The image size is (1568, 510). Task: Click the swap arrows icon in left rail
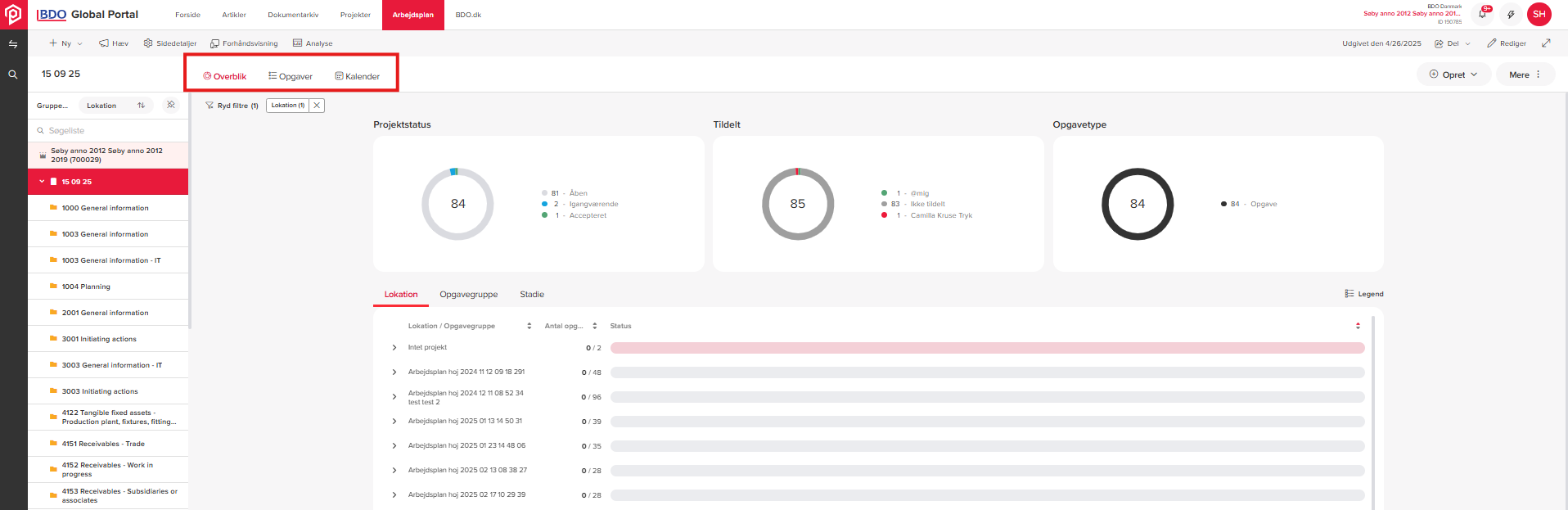[x=13, y=44]
